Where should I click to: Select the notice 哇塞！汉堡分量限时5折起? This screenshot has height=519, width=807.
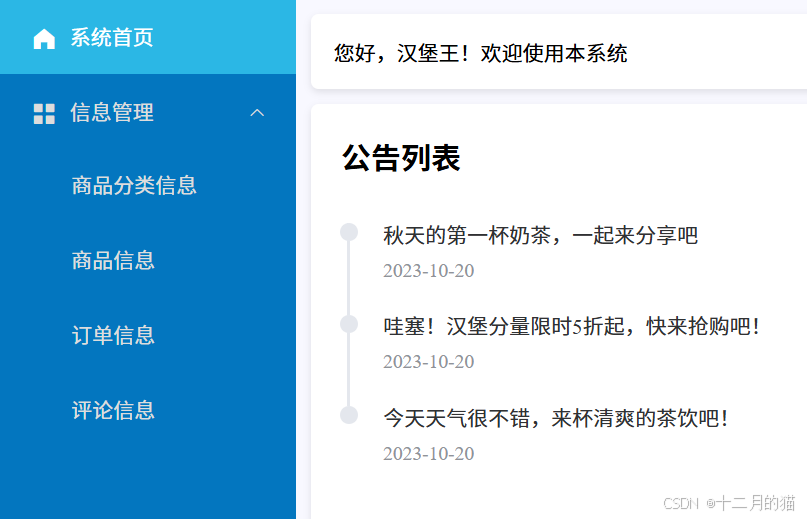[572, 326]
